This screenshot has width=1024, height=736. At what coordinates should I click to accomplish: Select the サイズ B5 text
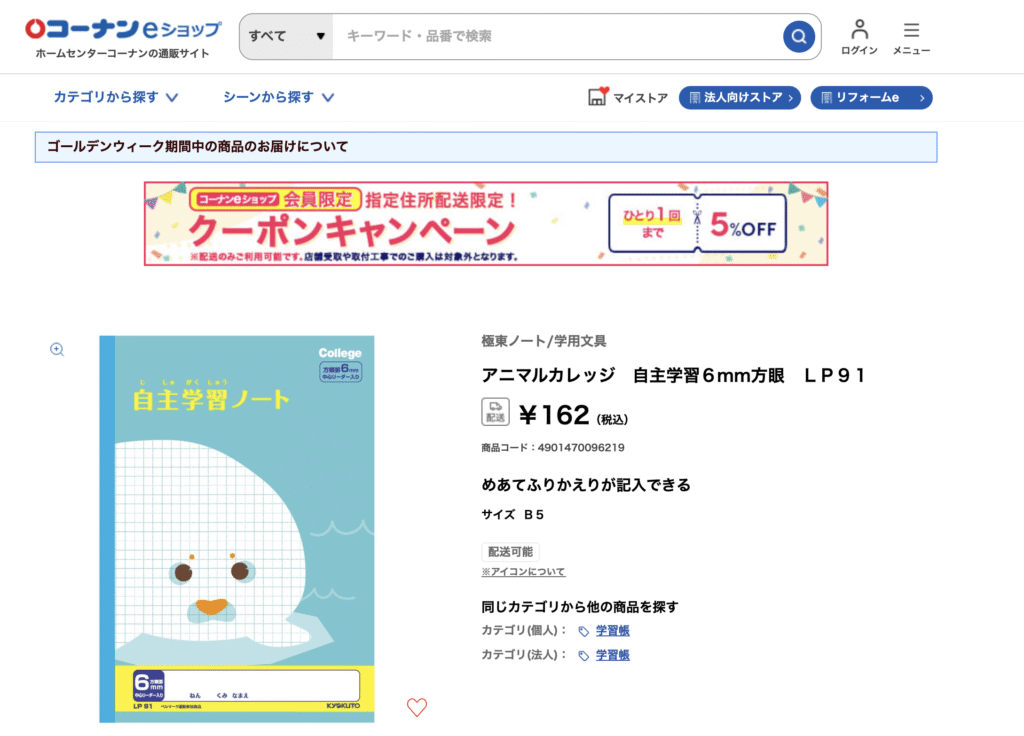point(513,515)
